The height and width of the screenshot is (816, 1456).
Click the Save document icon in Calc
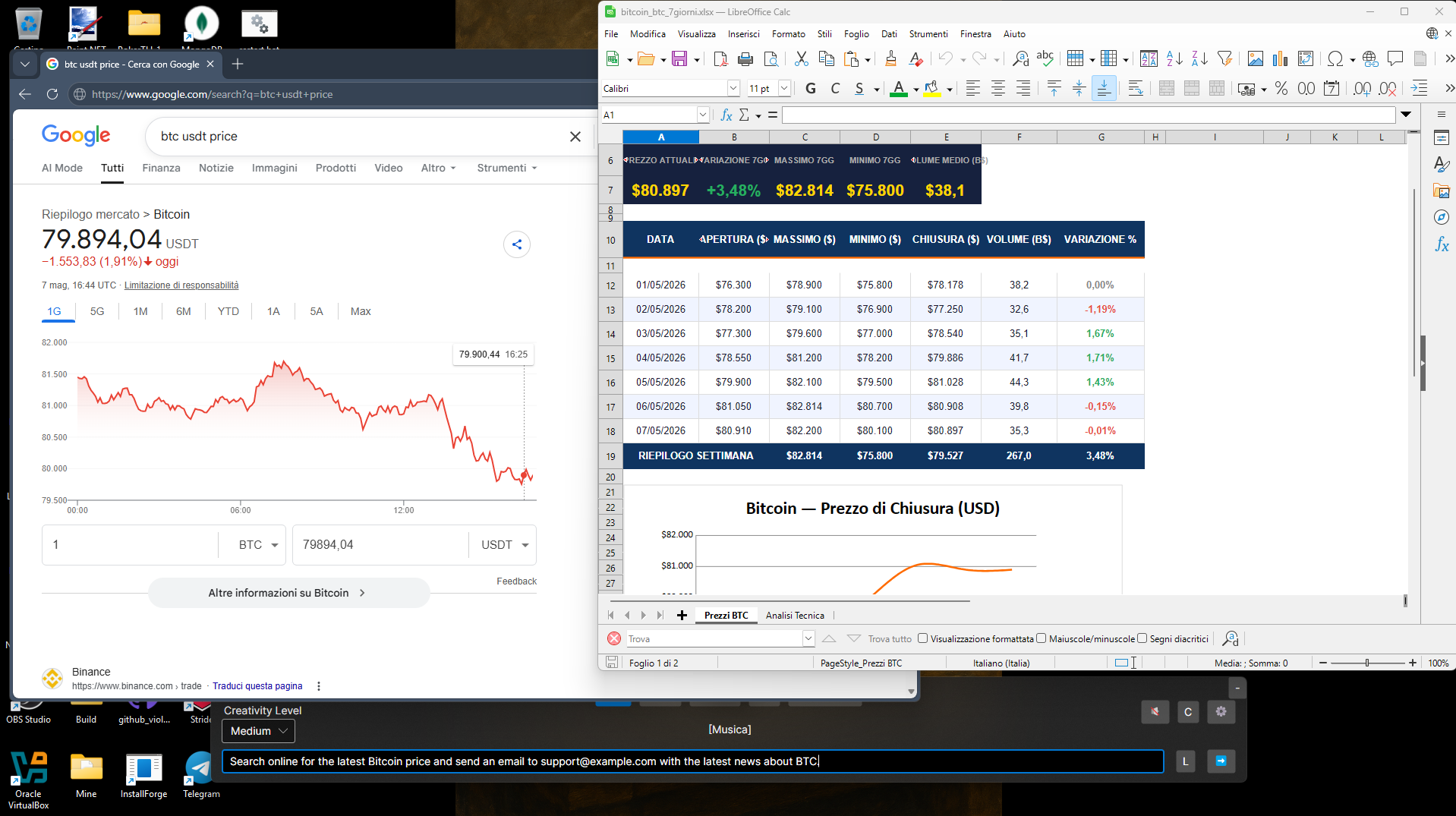(679, 58)
